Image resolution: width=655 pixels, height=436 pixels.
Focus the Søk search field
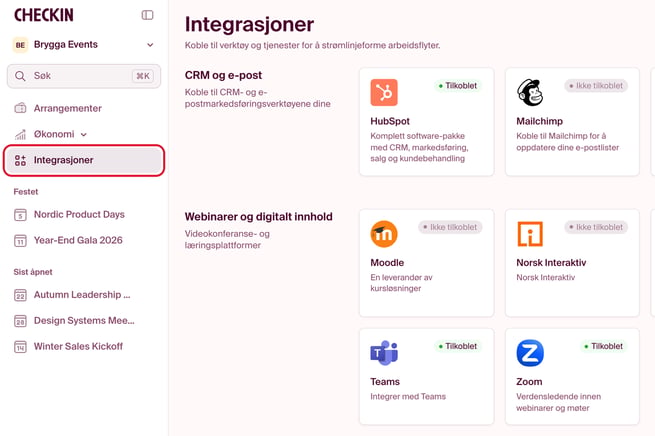pos(84,76)
